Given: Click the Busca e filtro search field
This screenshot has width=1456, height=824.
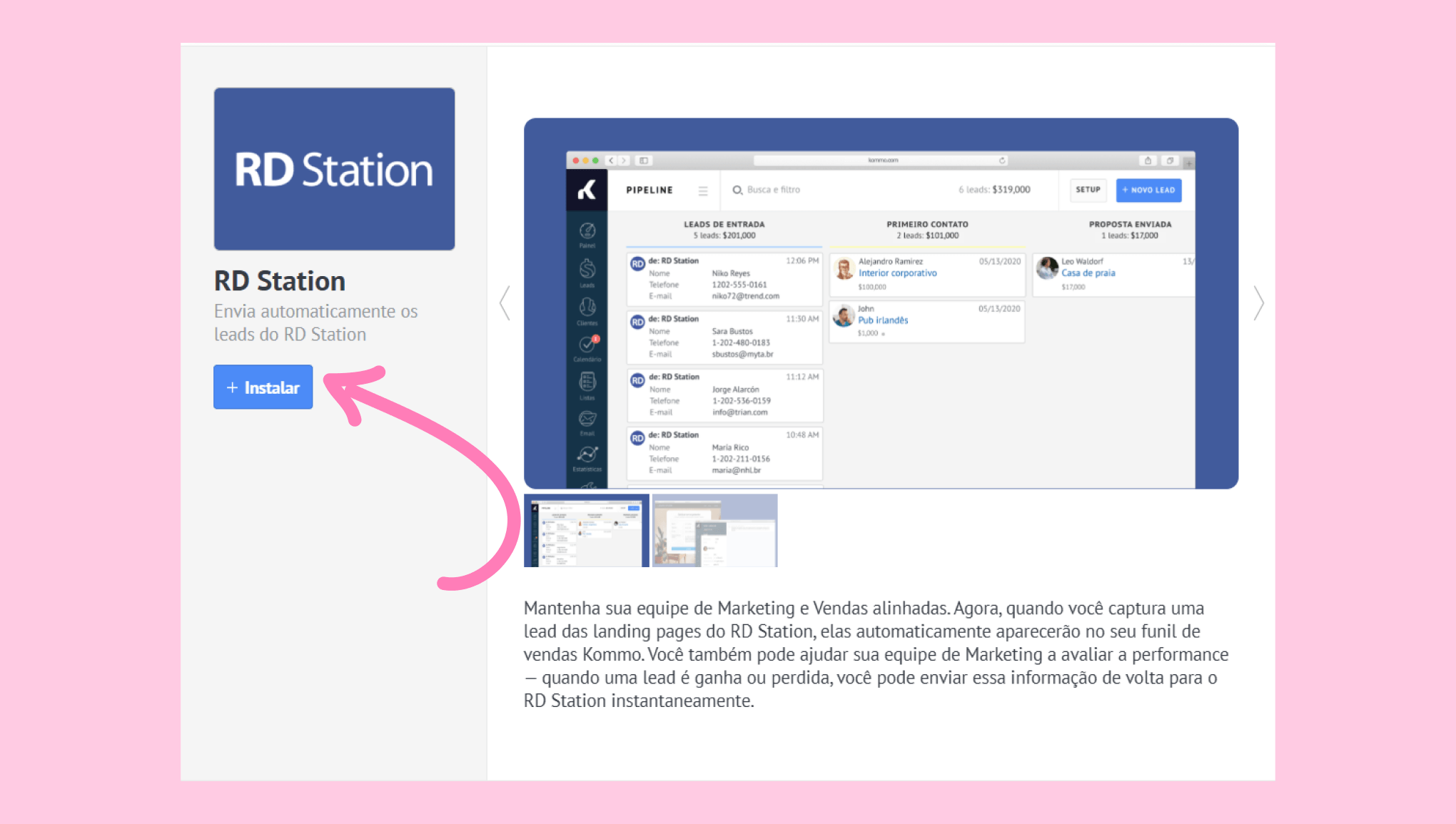Looking at the screenshot, I should tap(773, 190).
